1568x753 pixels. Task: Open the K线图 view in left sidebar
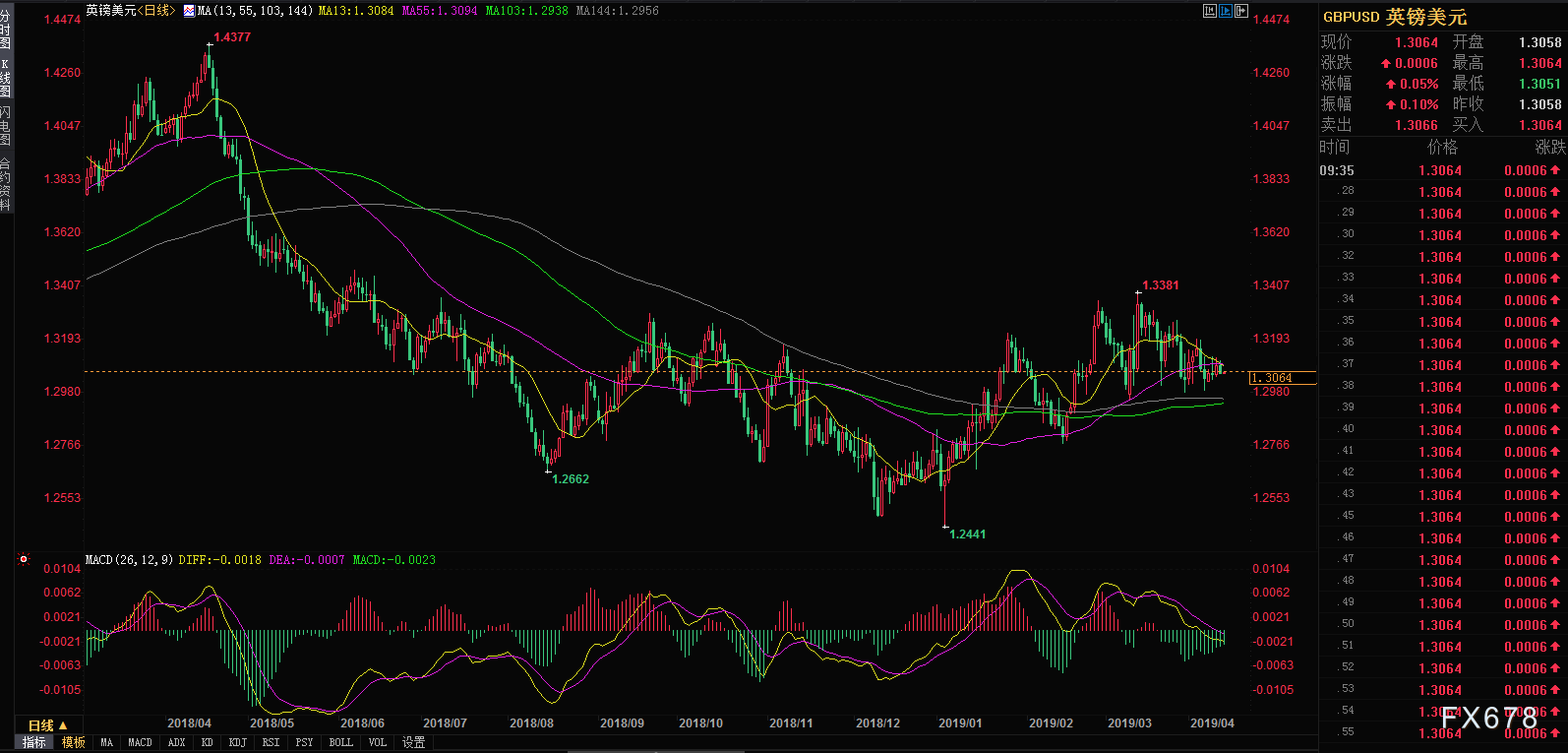6,78
